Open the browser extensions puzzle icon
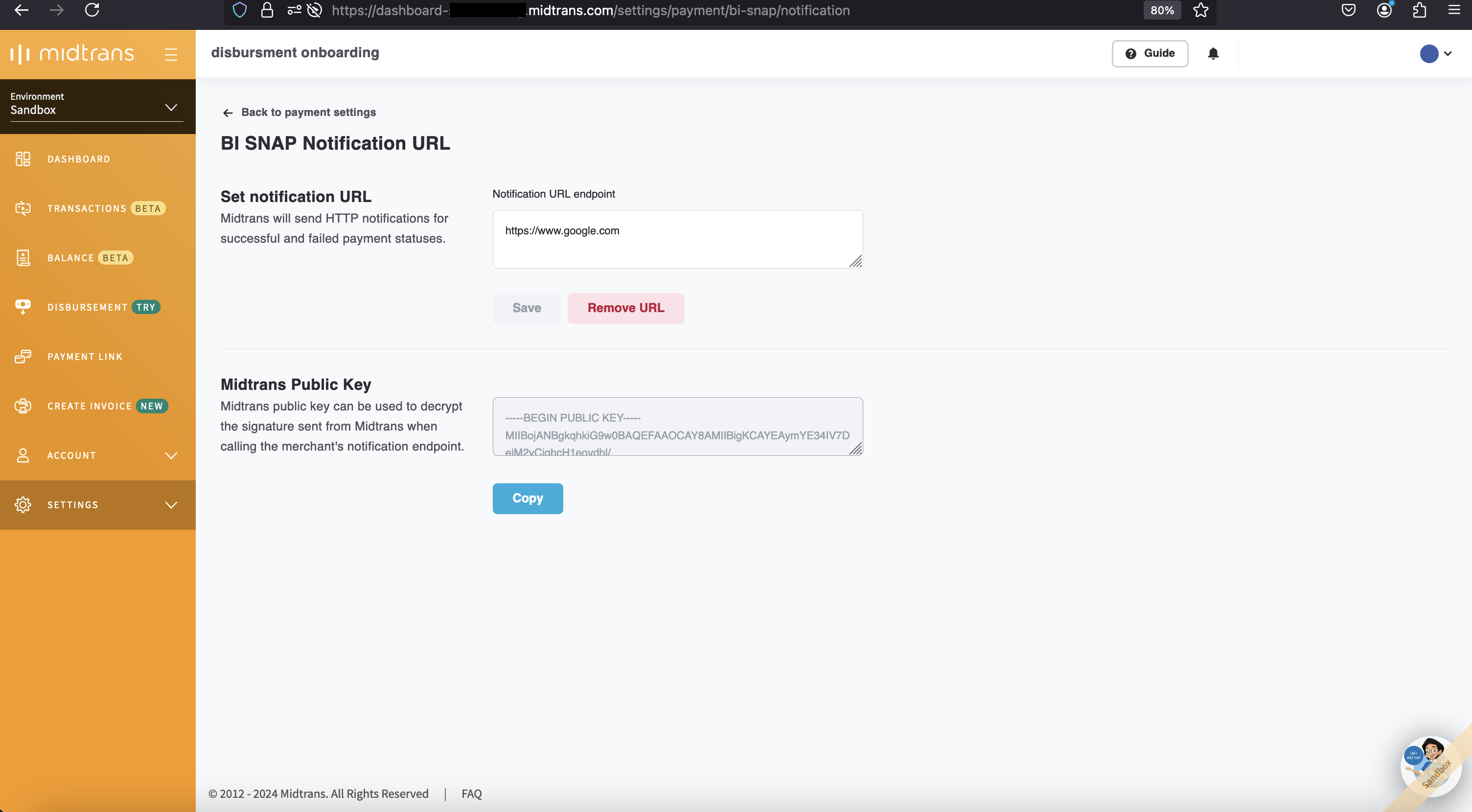Screen dimensions: 1472x812 1420,10
